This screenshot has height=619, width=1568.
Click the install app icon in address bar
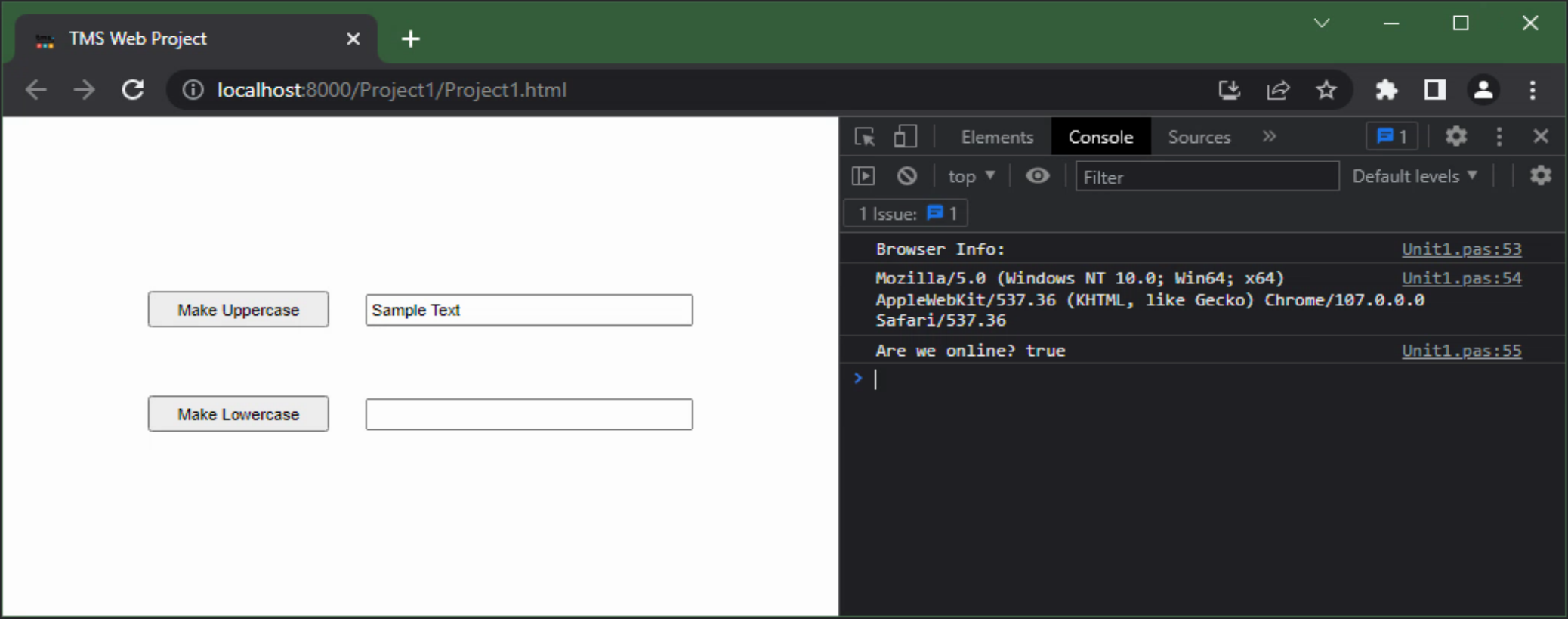click(x=1229, y=90)
